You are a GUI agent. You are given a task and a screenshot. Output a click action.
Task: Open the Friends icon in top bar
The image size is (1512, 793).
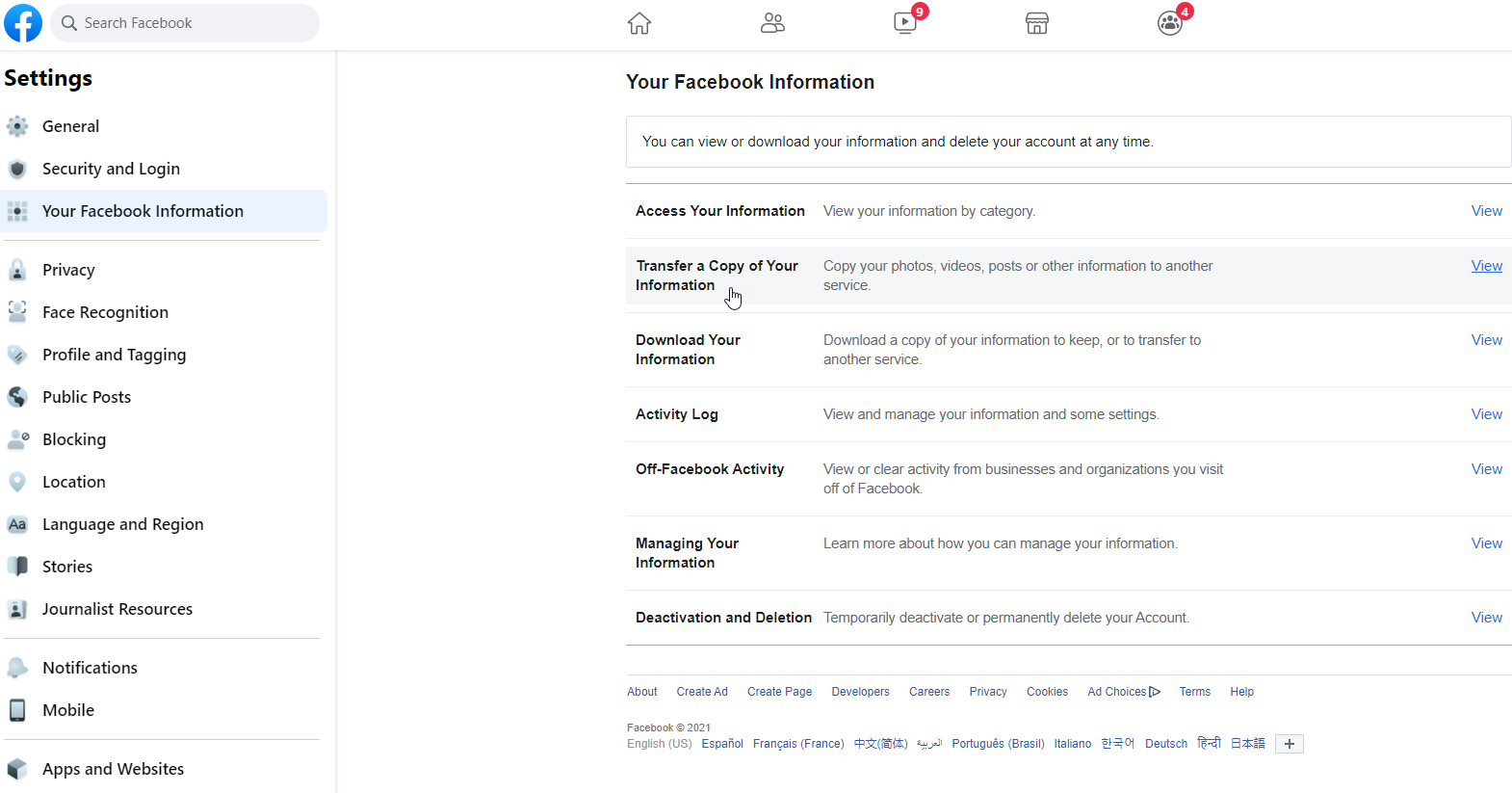[772, 23]
